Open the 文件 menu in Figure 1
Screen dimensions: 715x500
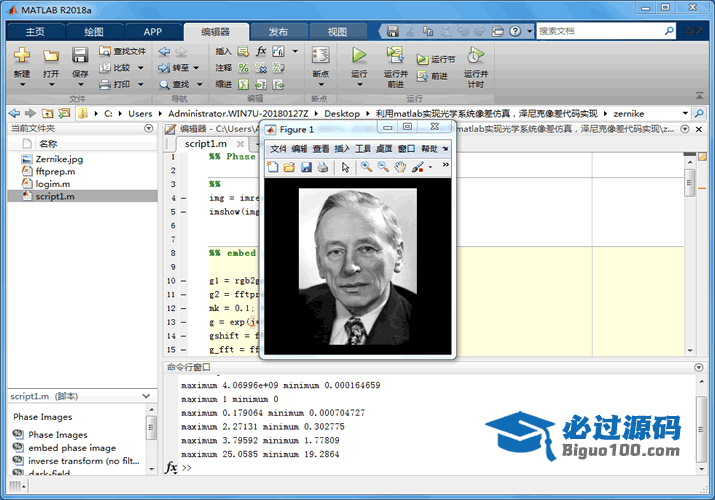click(278, 149)
